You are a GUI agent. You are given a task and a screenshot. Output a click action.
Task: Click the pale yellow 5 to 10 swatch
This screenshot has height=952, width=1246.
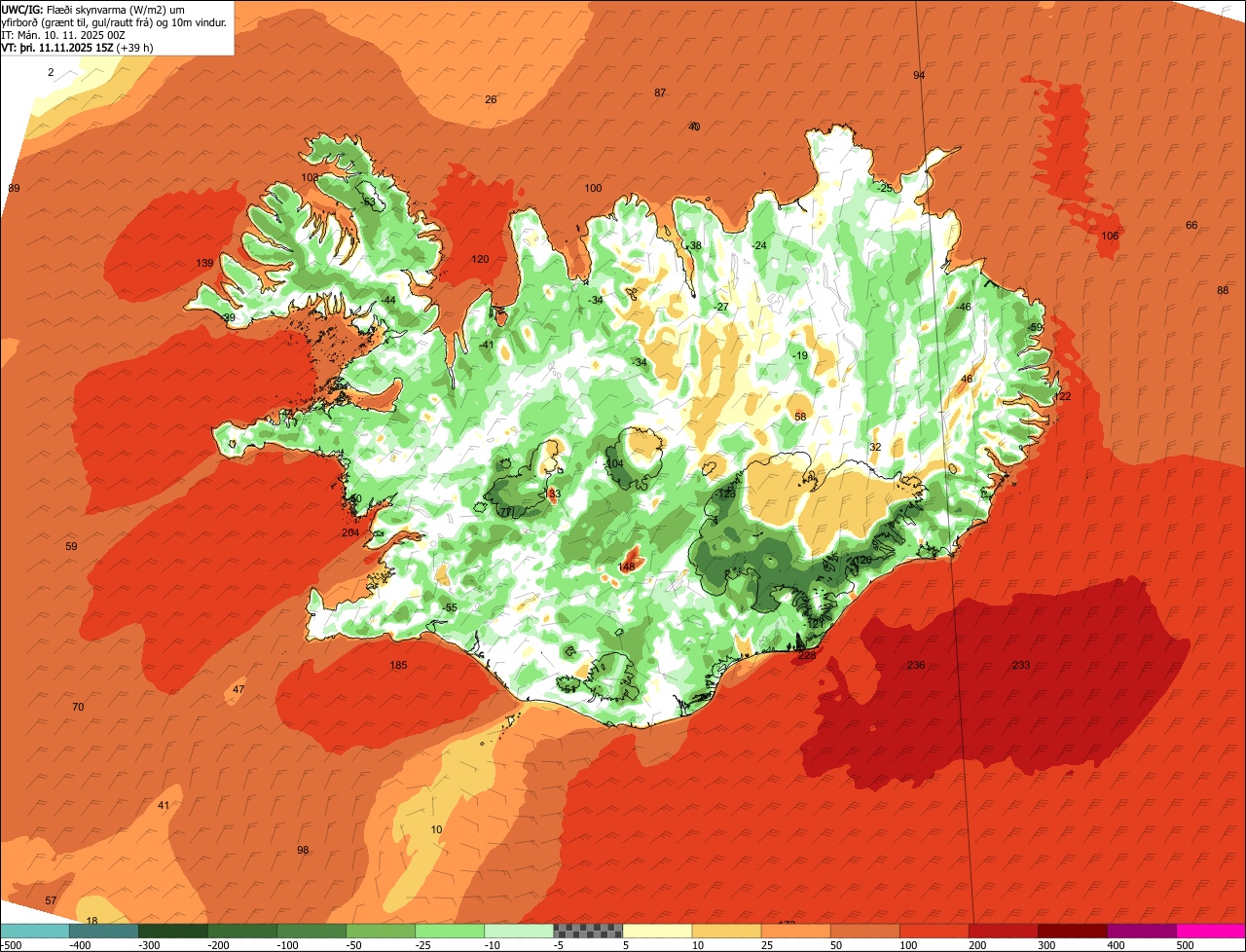[x=657, y=931]
